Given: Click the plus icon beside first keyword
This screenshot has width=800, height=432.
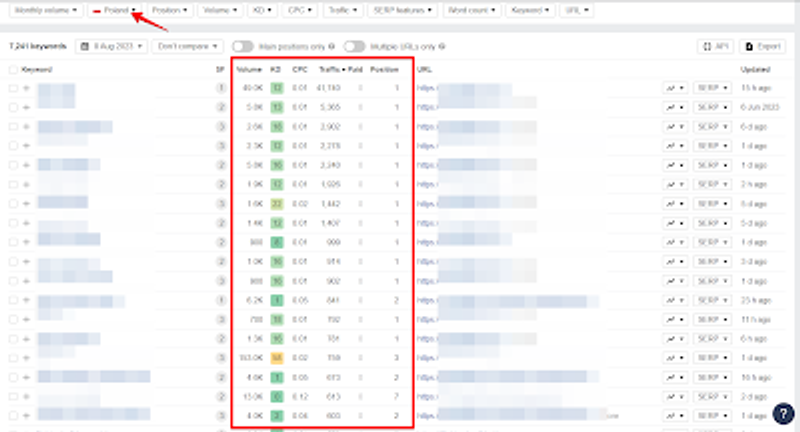Looking at the screenshot, I should (26, 88).
